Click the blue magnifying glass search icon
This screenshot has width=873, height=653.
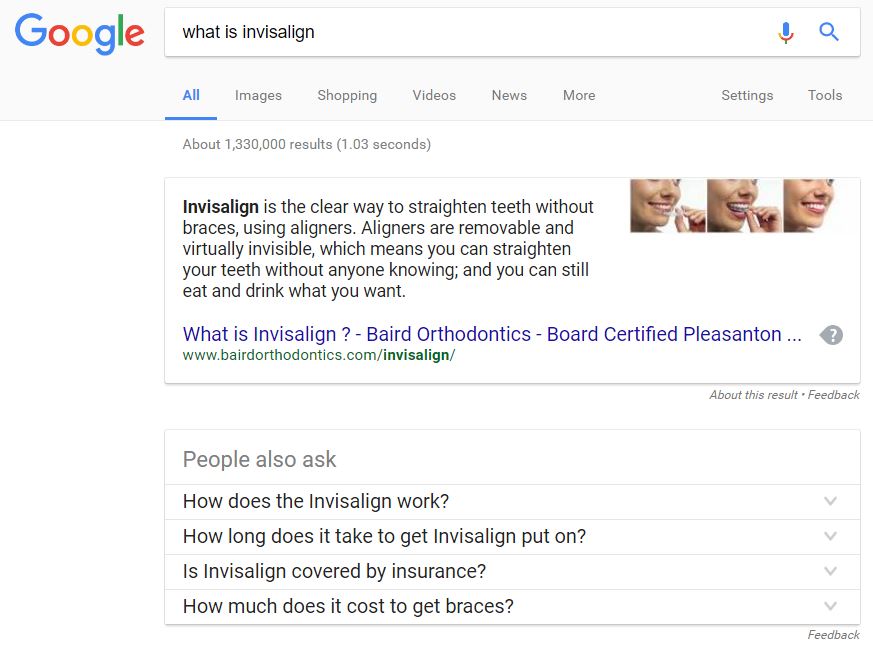pos(828,32)
